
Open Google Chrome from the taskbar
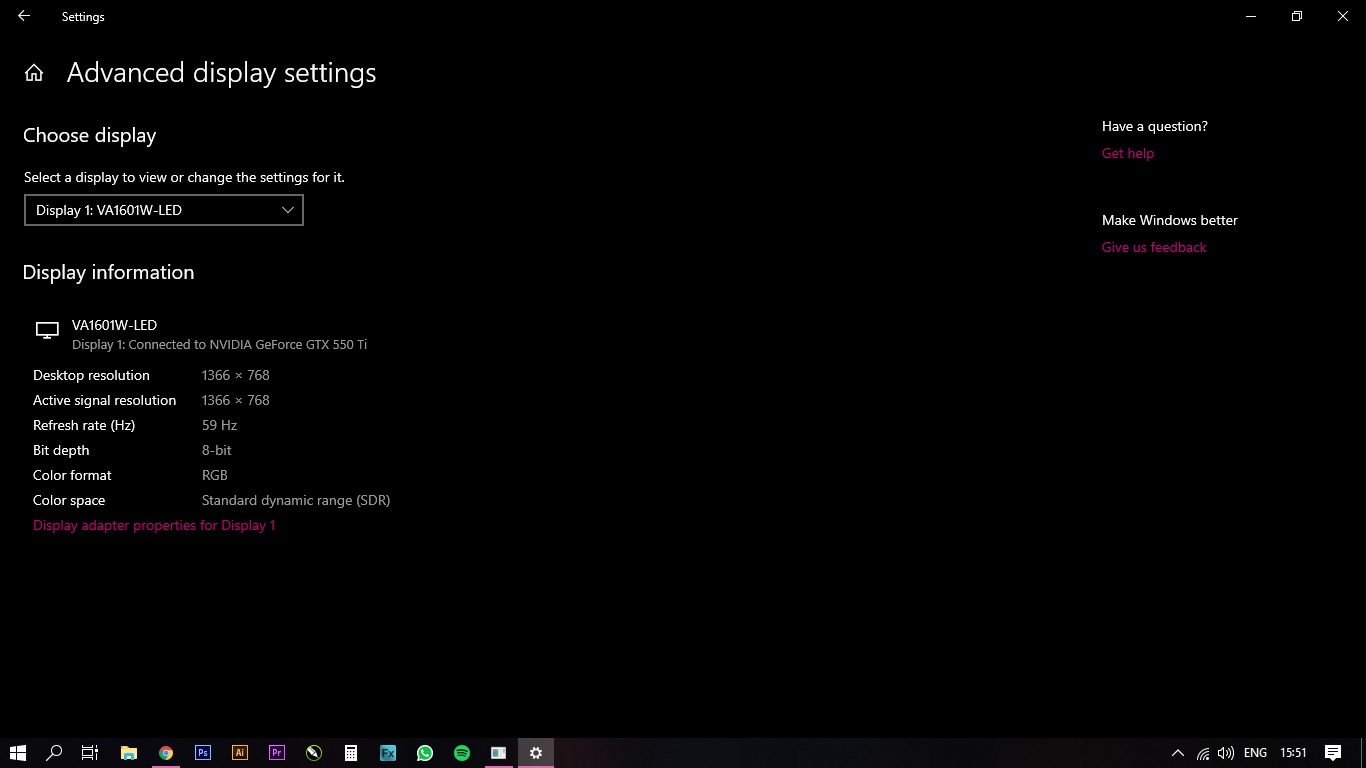pyautogui.click(x=166, y=752)
